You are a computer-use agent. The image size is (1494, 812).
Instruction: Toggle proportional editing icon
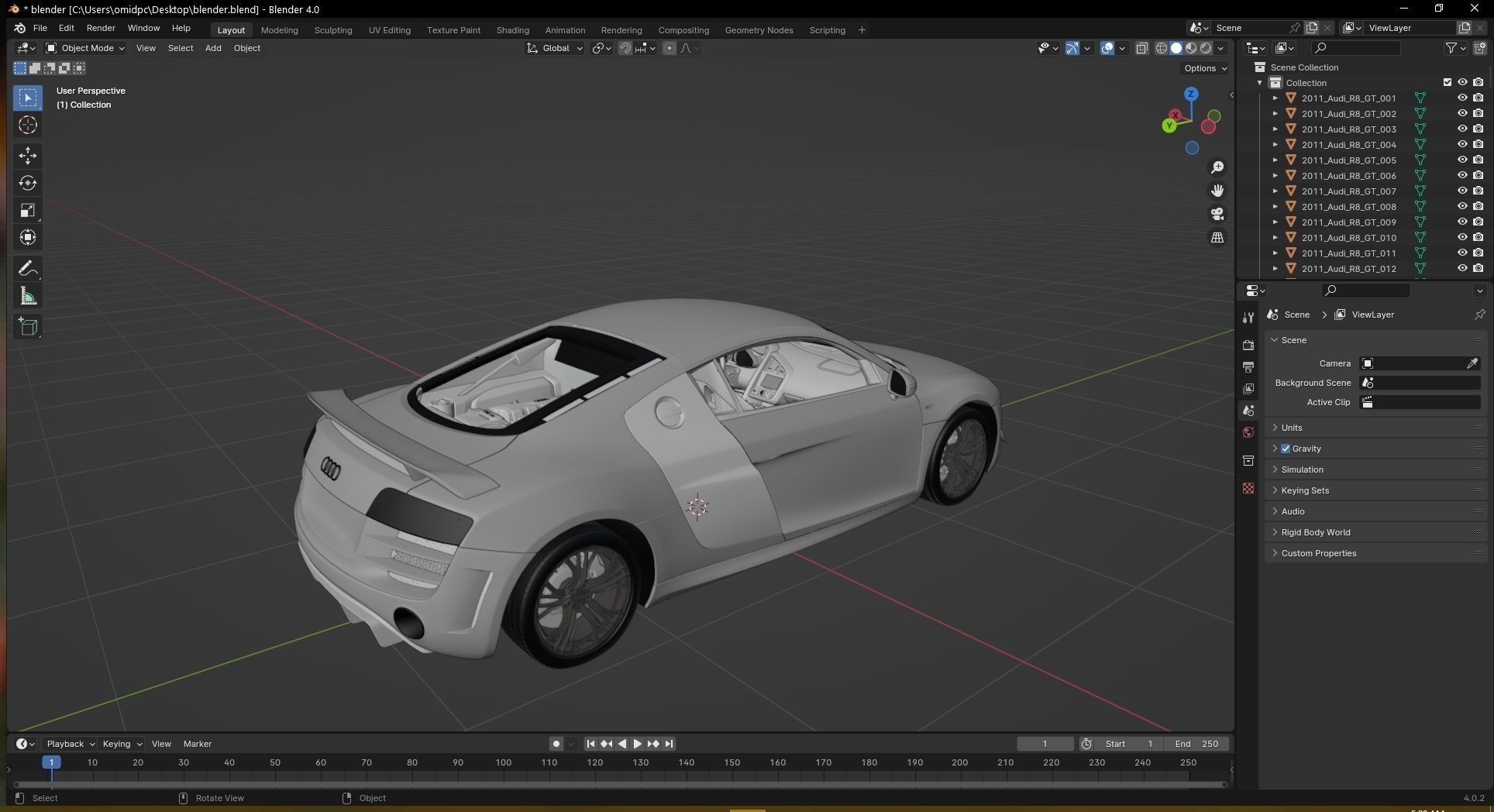click(x=670, y=48)
